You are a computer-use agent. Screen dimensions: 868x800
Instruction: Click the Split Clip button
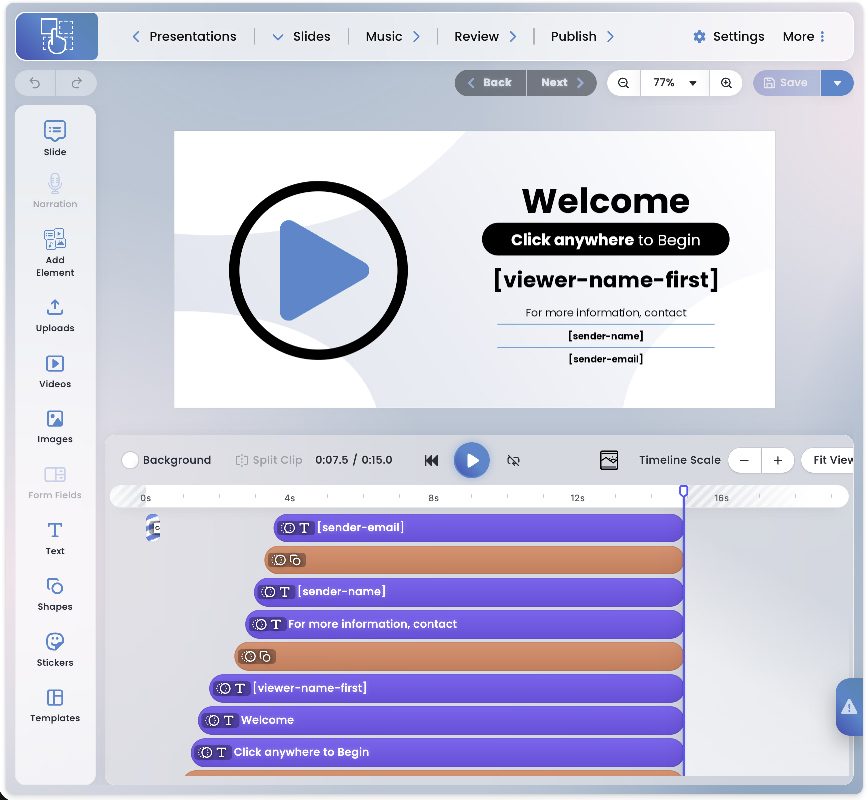tap(268, 460)
